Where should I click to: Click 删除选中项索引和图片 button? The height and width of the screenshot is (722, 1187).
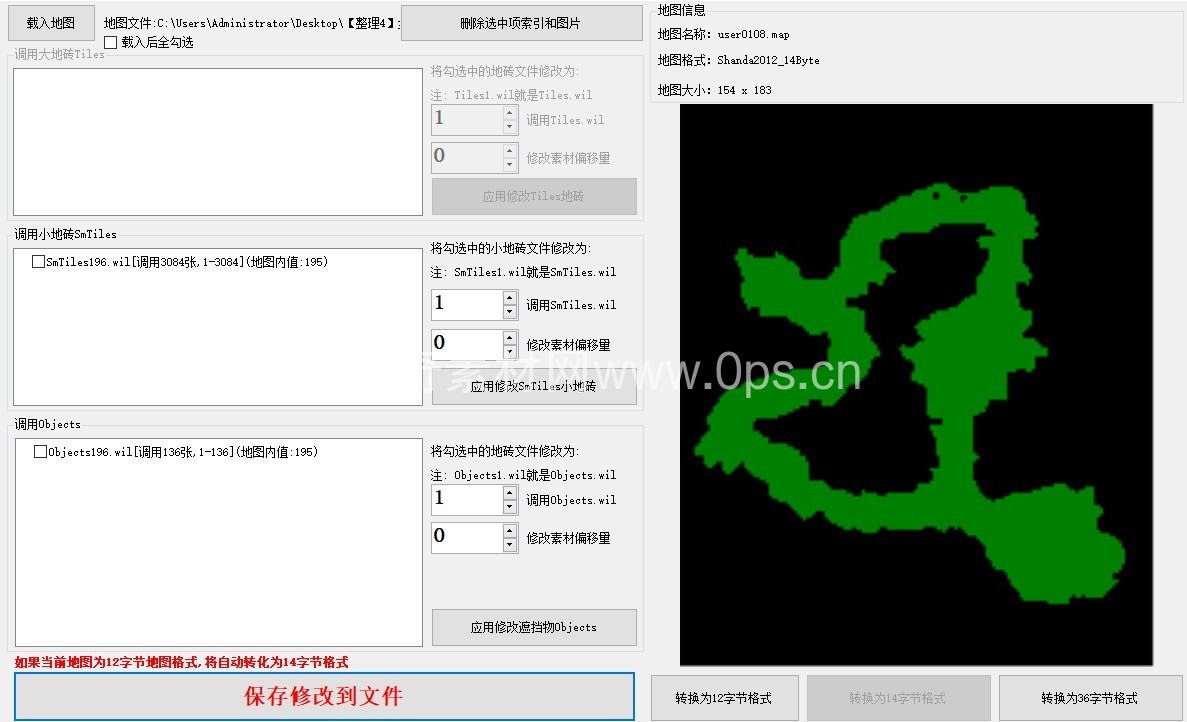pyautogui.click(x=521, y=23)
